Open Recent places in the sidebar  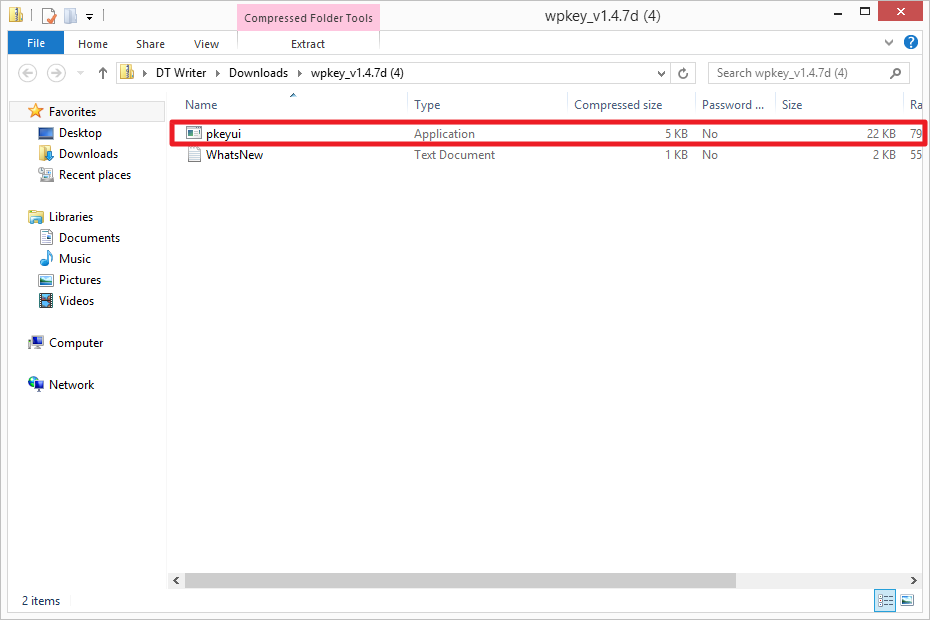tap(95, 175)
